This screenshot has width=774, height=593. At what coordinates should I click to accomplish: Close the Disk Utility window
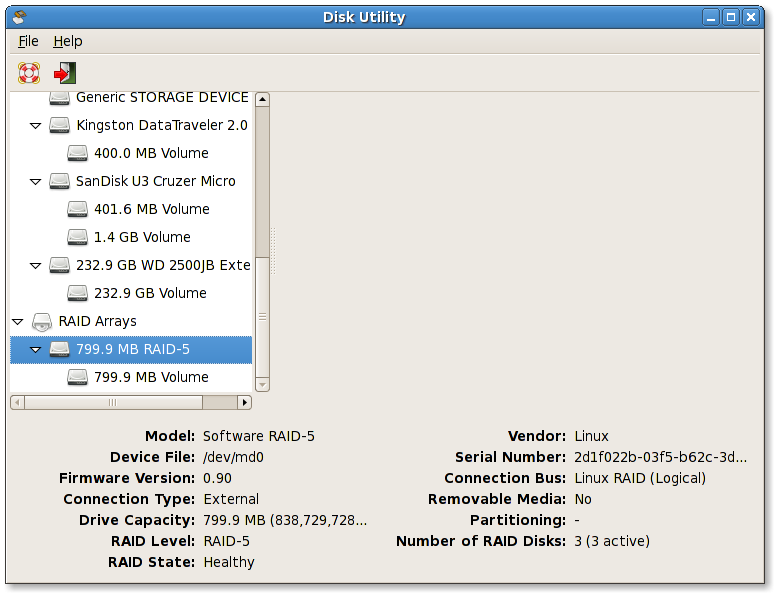coord(751,18)
